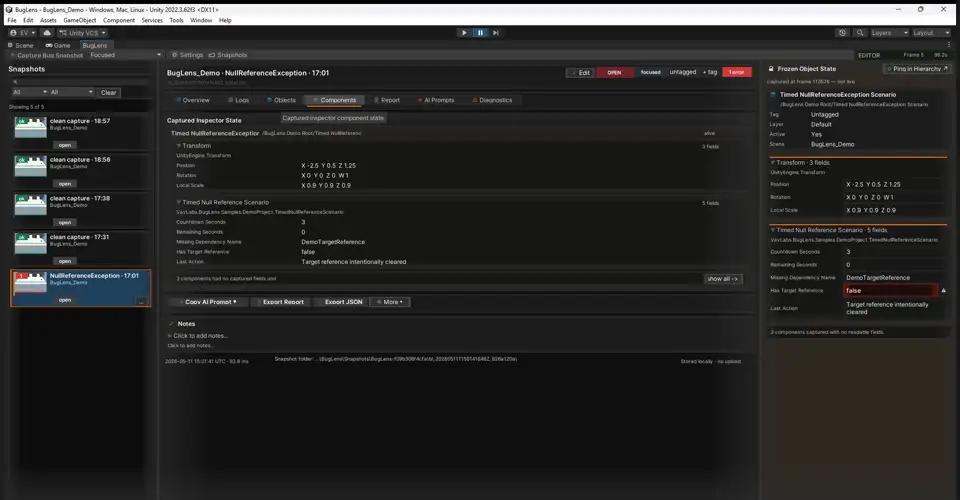
Task: Open more options on NullReferenceException snapshot card
Action: (141, 300)
